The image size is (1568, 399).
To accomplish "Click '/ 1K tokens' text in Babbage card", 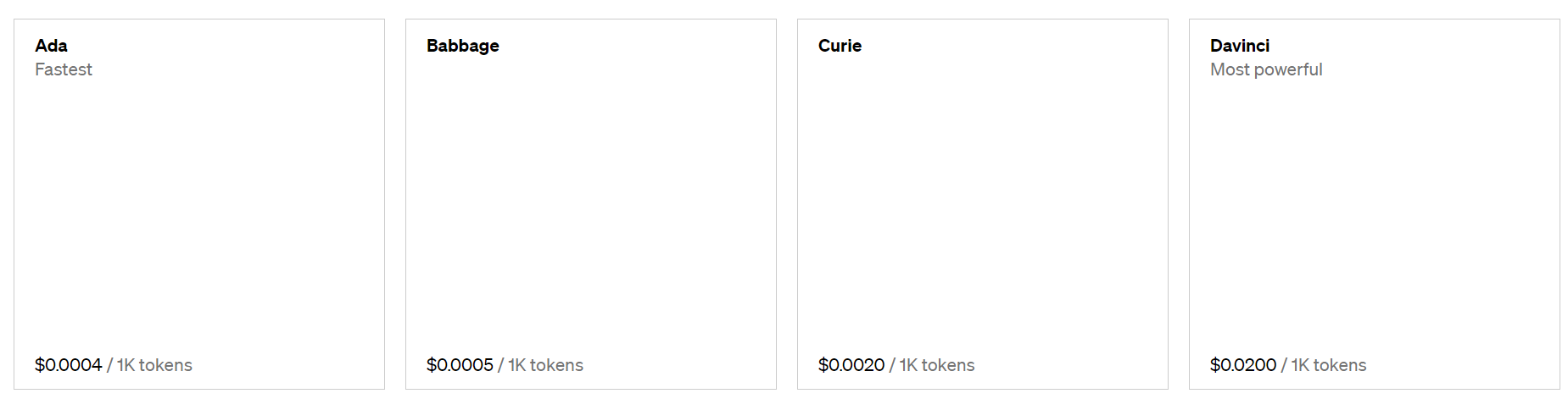I will pos(541,365).
